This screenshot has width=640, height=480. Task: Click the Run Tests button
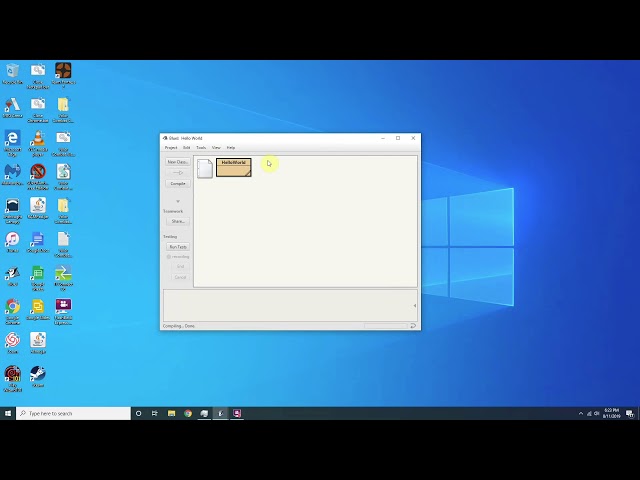point(178,247)
